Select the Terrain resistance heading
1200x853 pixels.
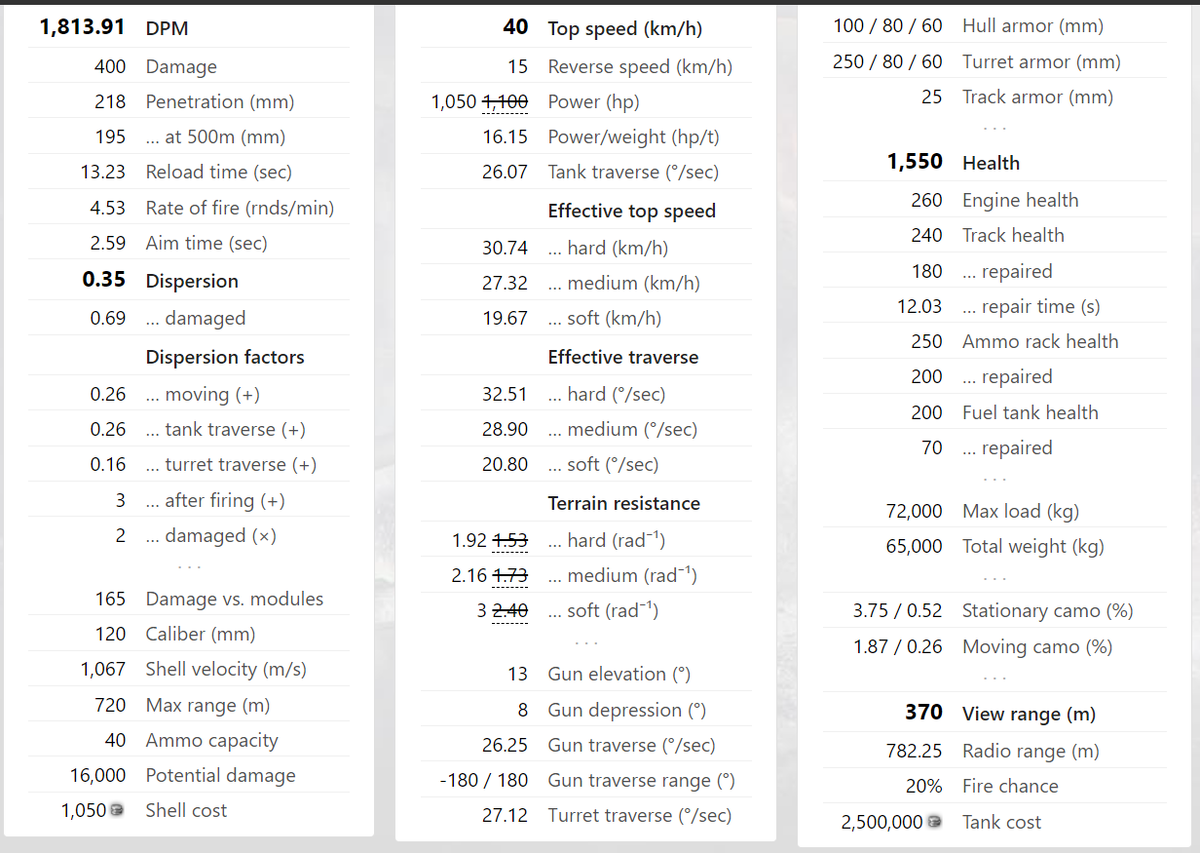click(x=623, y=504)
